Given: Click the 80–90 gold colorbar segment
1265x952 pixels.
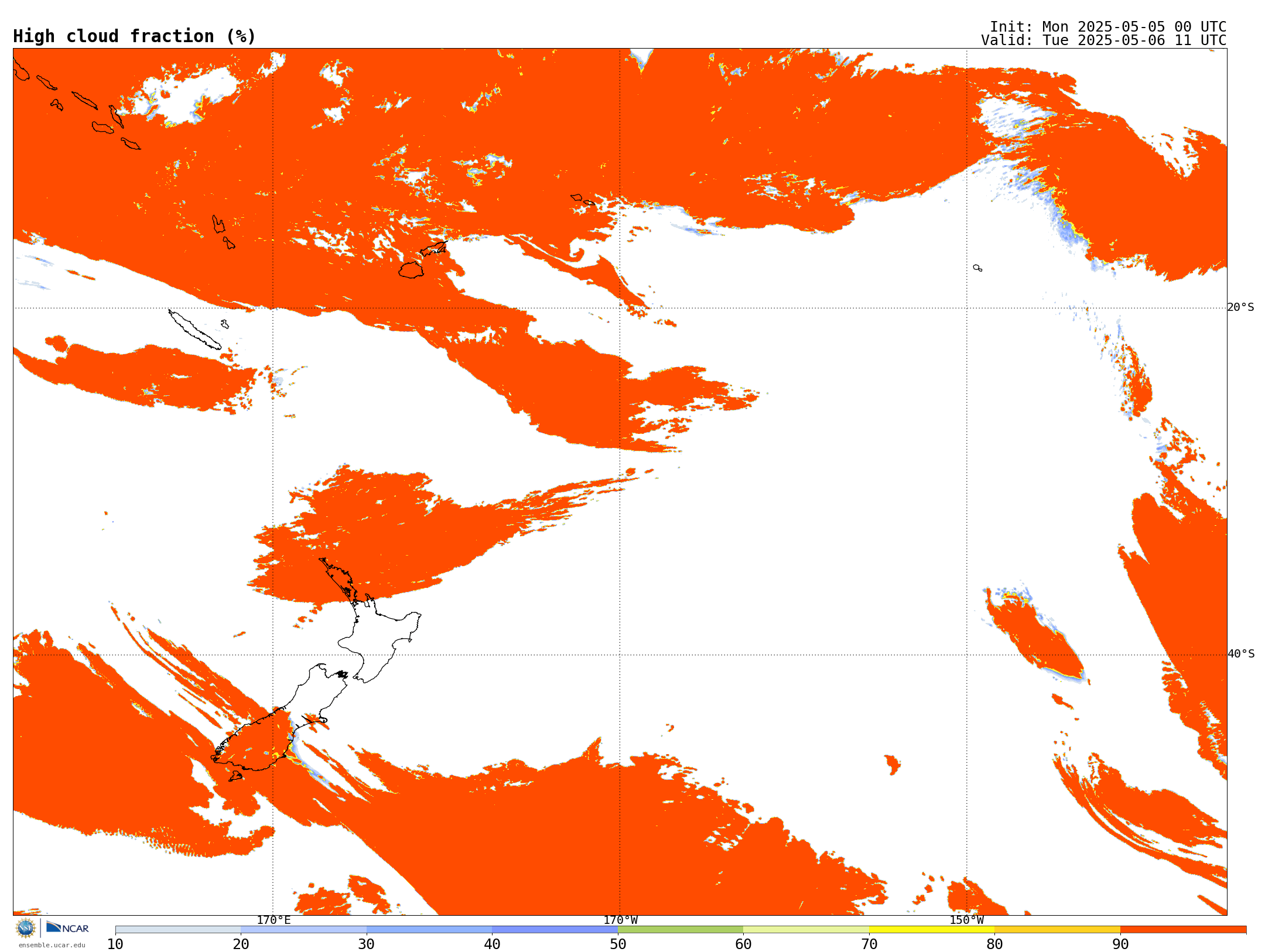Looking at the screenshot, I should 1057,930.
